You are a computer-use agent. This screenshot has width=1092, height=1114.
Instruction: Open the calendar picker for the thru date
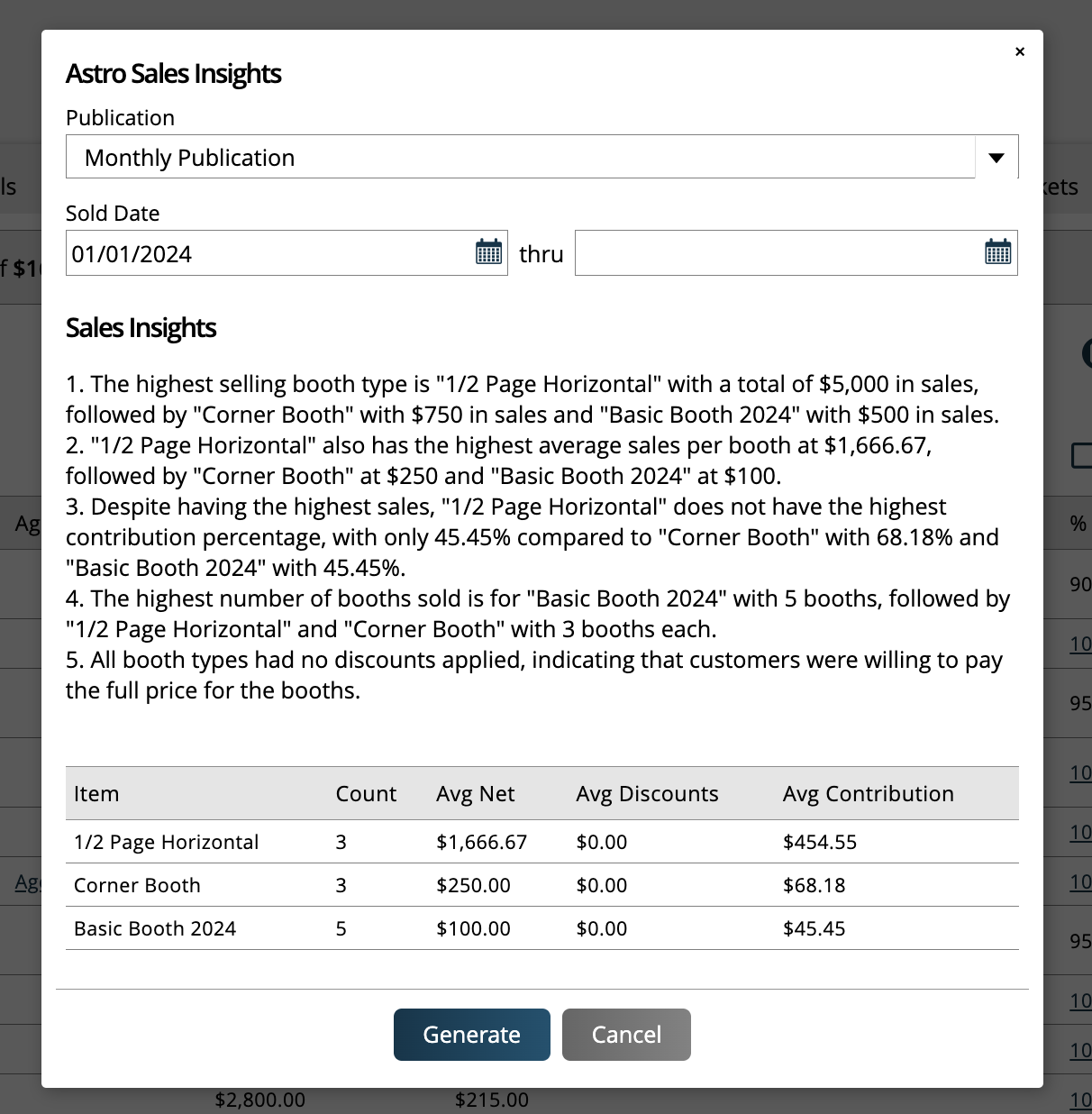996,252
